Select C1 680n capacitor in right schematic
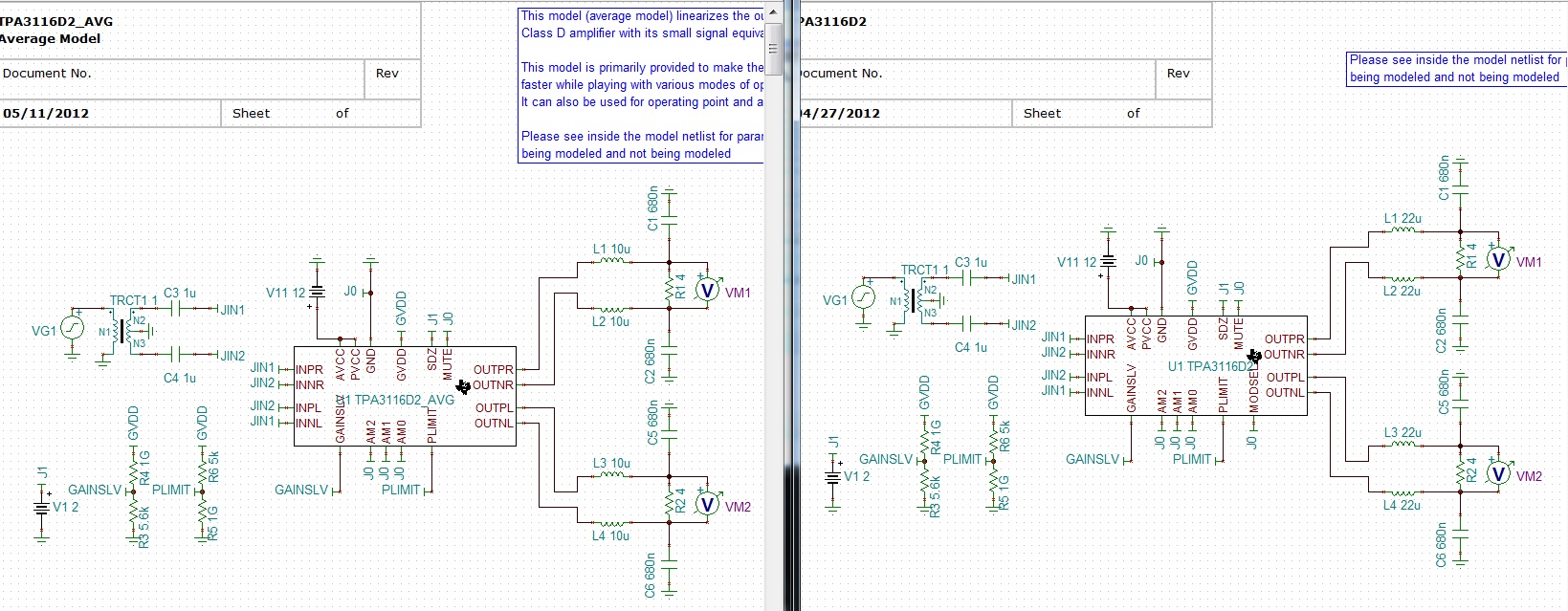The height and width of the screenshot is (611, 1568). tap(1461, 190)
